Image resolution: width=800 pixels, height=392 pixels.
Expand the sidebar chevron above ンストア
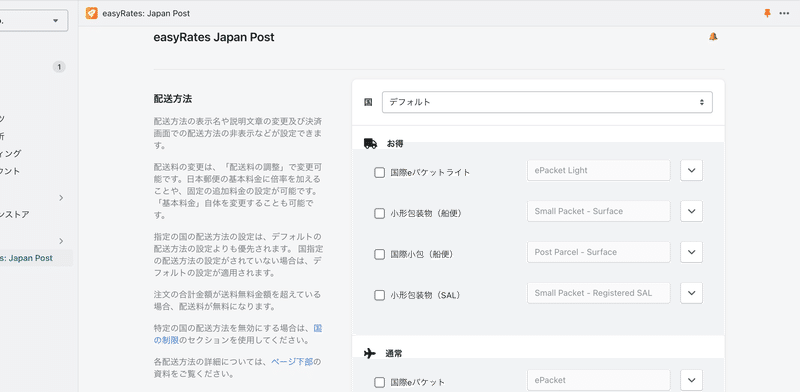(x=61, y=198)
